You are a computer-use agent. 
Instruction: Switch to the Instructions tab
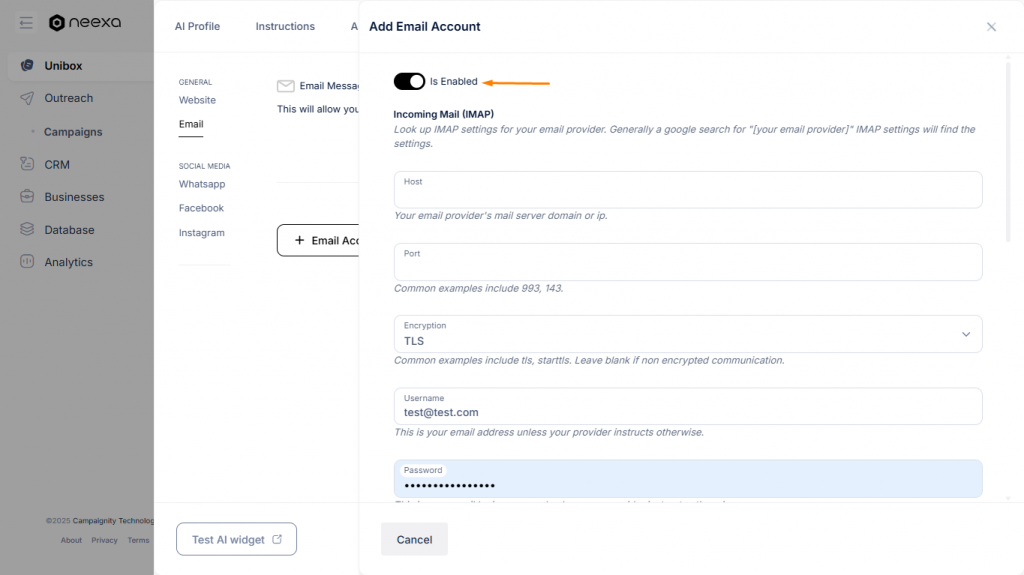pyautogui.click(x=285, y=26)
